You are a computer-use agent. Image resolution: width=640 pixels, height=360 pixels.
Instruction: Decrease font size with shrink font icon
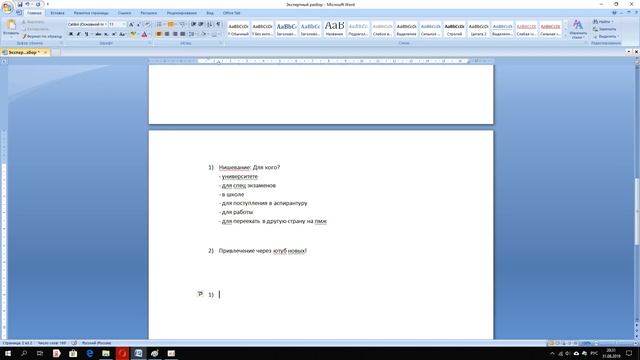point(138,24)
